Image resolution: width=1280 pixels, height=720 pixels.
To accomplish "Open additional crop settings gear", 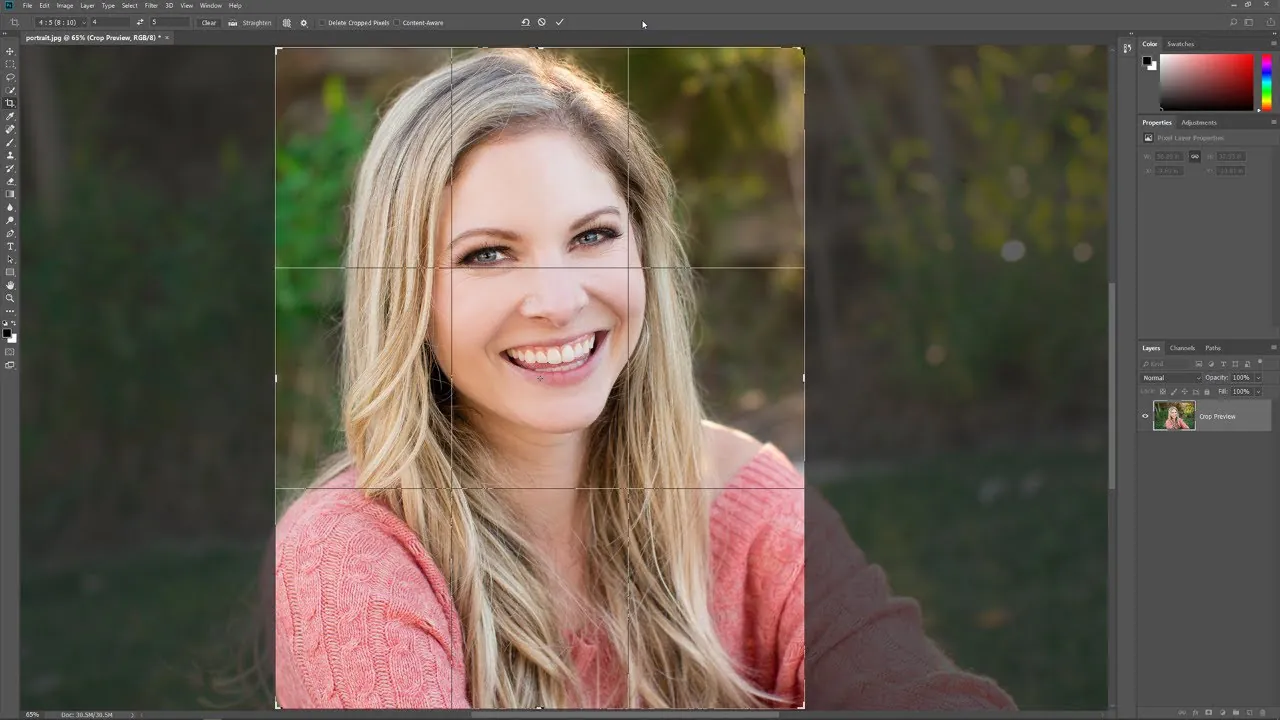I will click(x=304, y=22).
